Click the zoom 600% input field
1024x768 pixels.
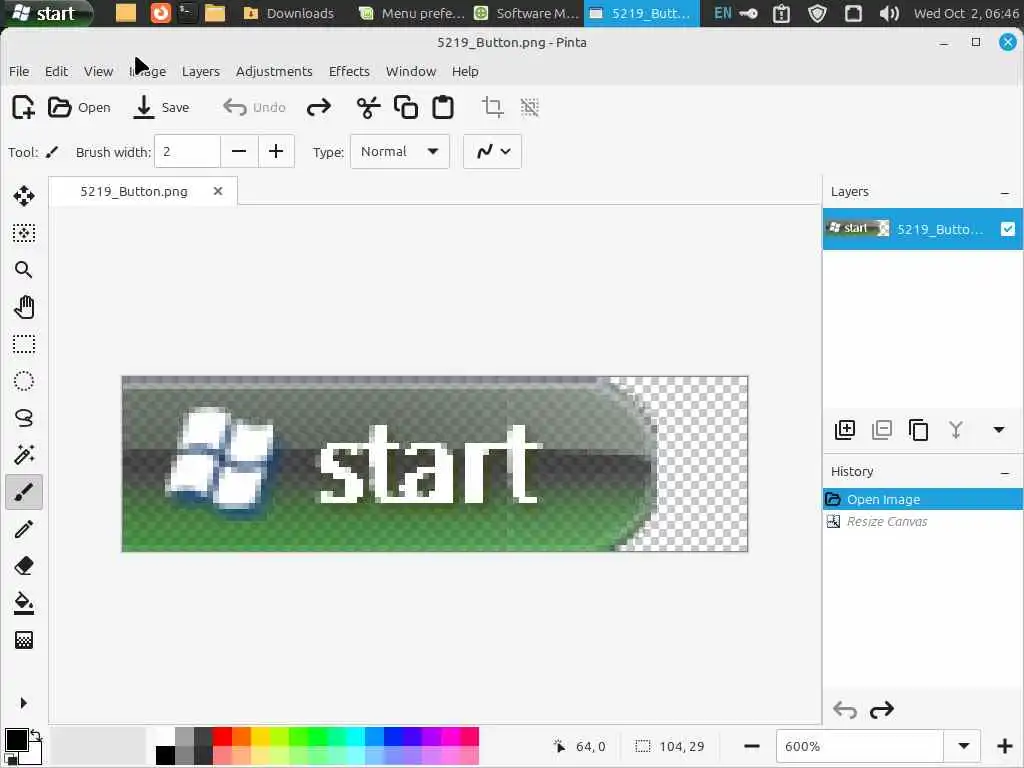coord(859,746)
